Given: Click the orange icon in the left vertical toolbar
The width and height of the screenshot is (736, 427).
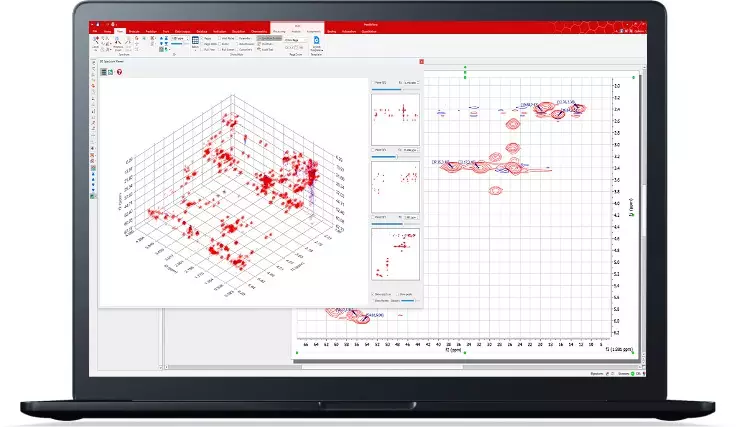Looking at the screenshot, I should click(x=93, y=85).
